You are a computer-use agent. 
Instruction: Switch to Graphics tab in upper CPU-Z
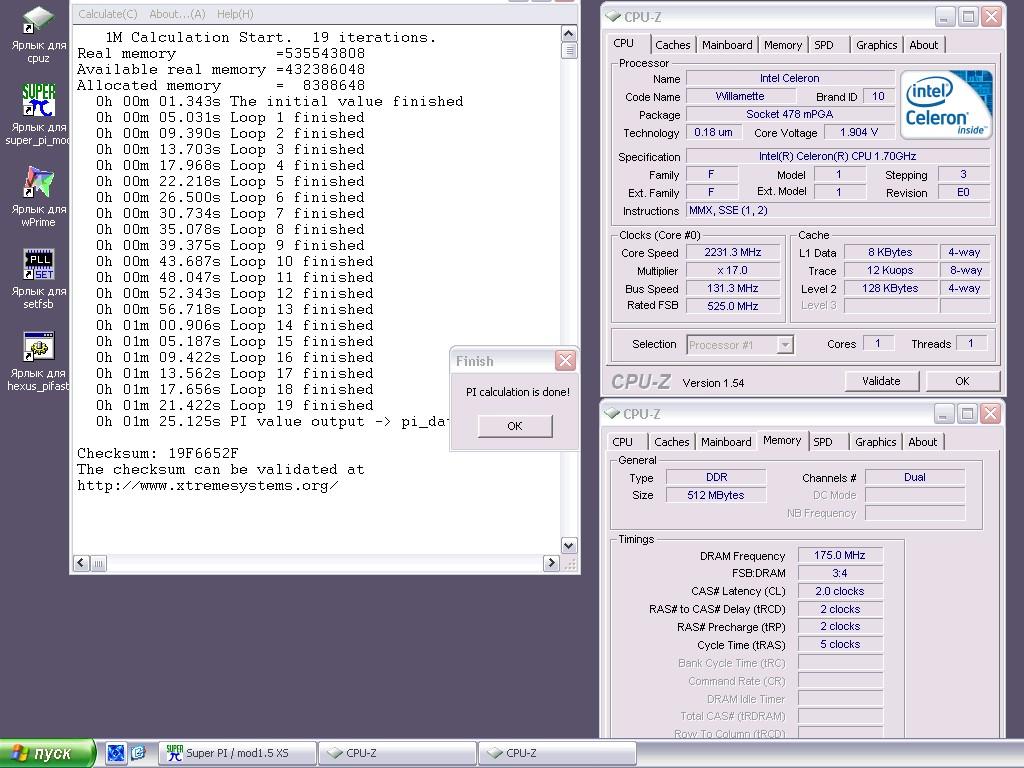[876, 45]
